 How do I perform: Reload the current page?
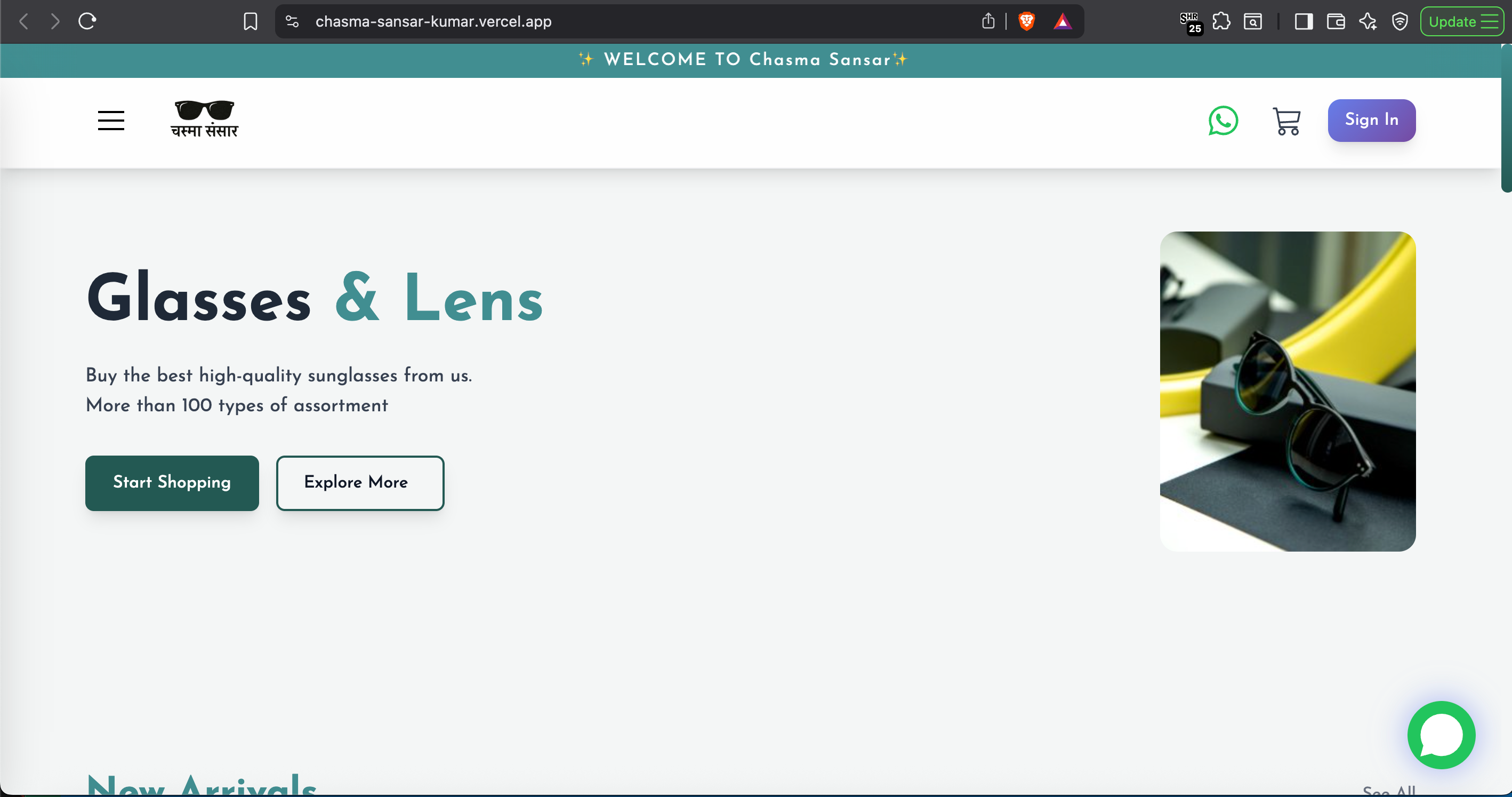click(x=87, y=22)
